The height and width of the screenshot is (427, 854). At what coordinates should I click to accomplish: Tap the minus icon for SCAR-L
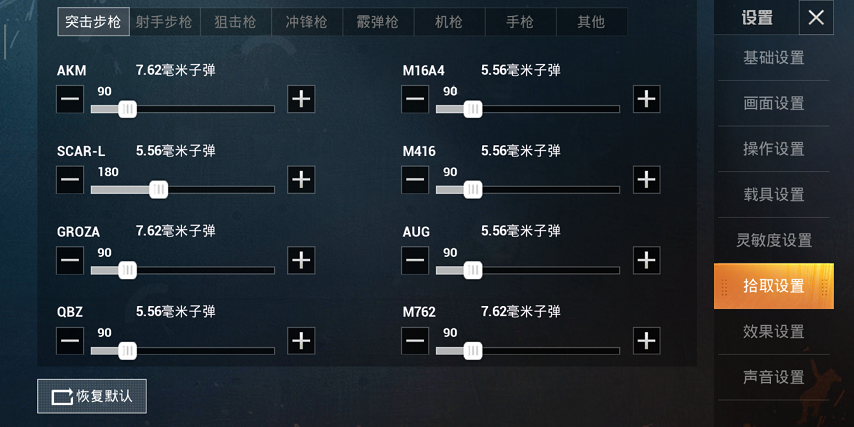tap(70, 180)
